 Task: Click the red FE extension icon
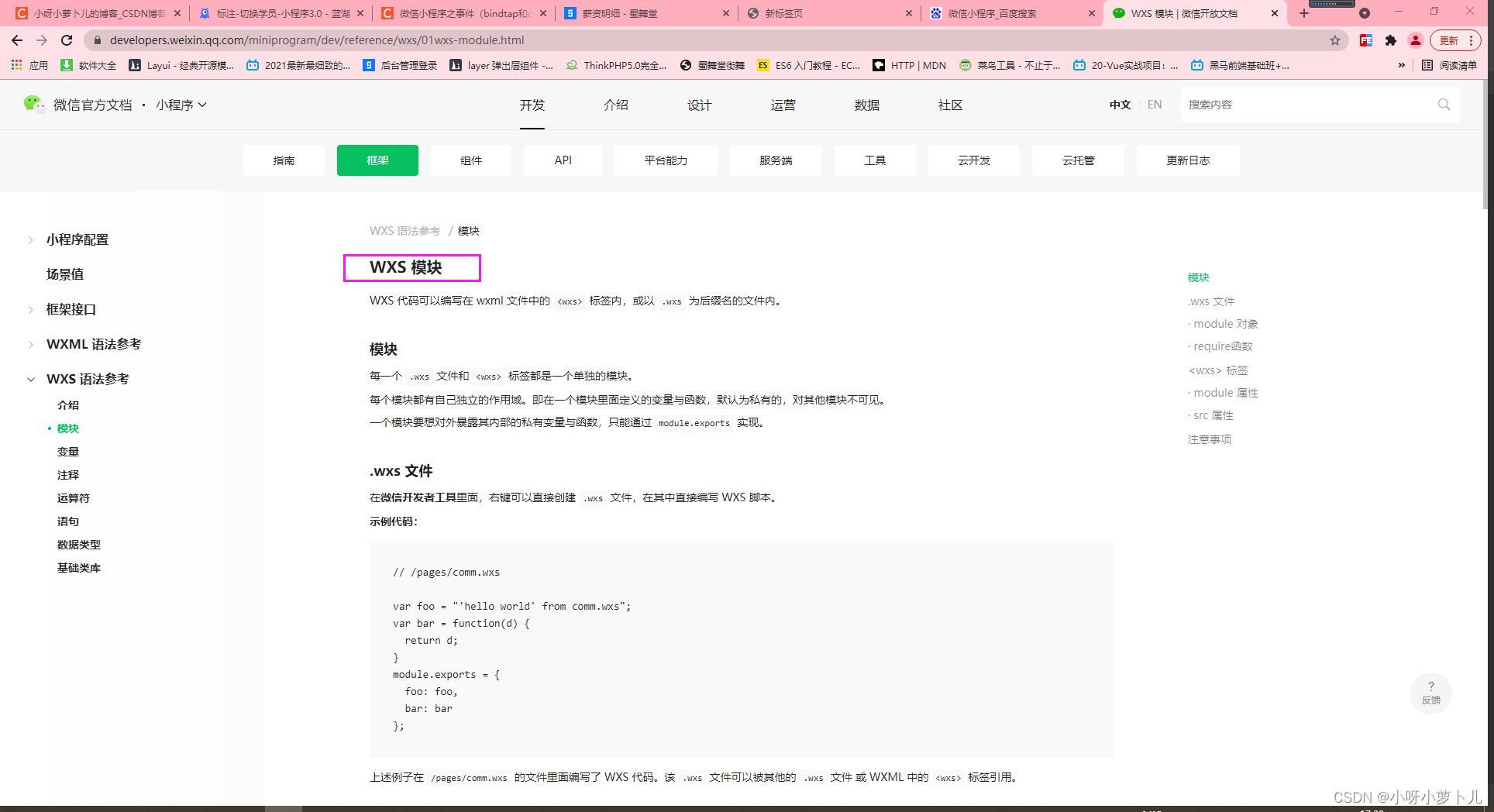pos(1366,40)
